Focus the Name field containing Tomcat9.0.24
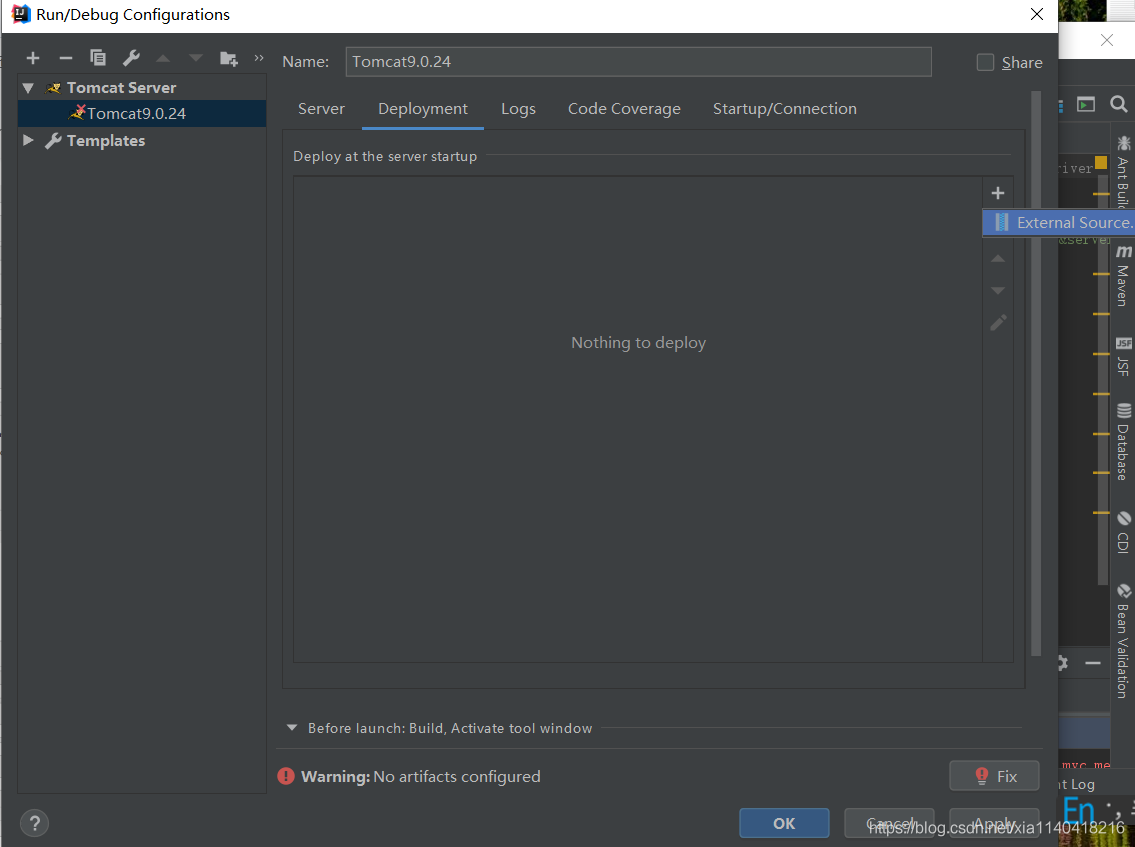The height and width of the screenshot is (847, 1135). tap(638, 62)
